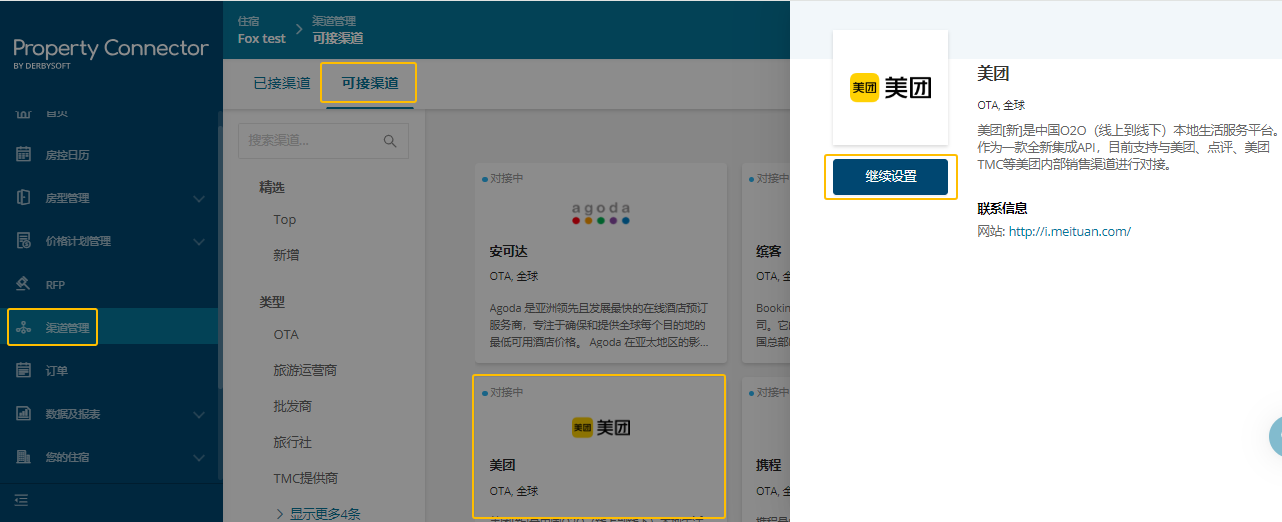The image size is (1282, 522).
Task: Click 继续设置 button
Action: (x=890, y=176)
